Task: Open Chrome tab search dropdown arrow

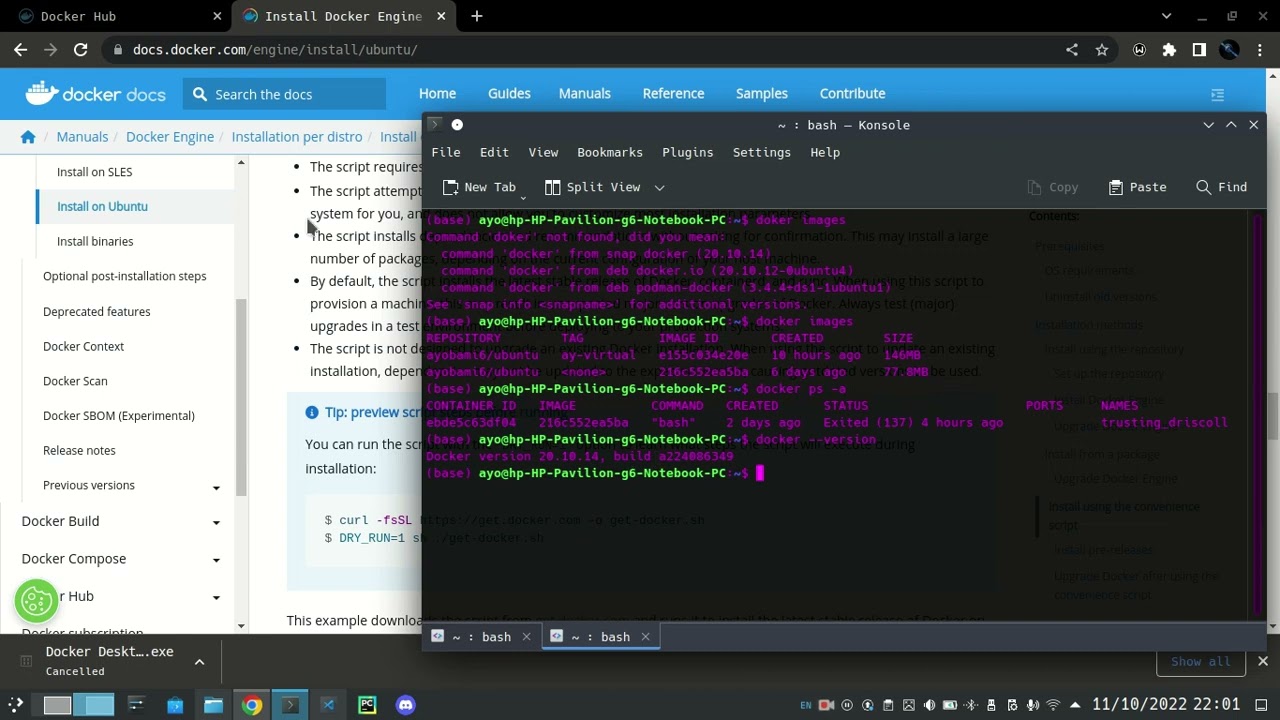Action: [1166, 16]
